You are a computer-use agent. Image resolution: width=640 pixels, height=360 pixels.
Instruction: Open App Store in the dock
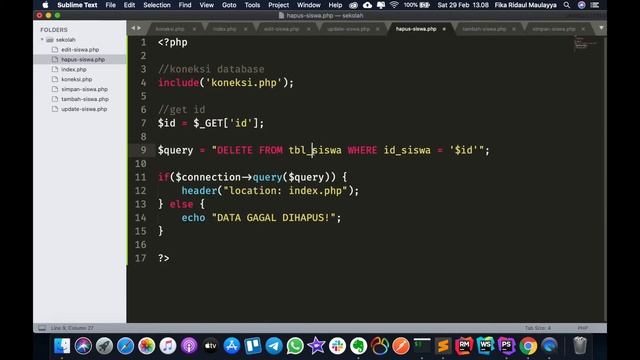231,346
